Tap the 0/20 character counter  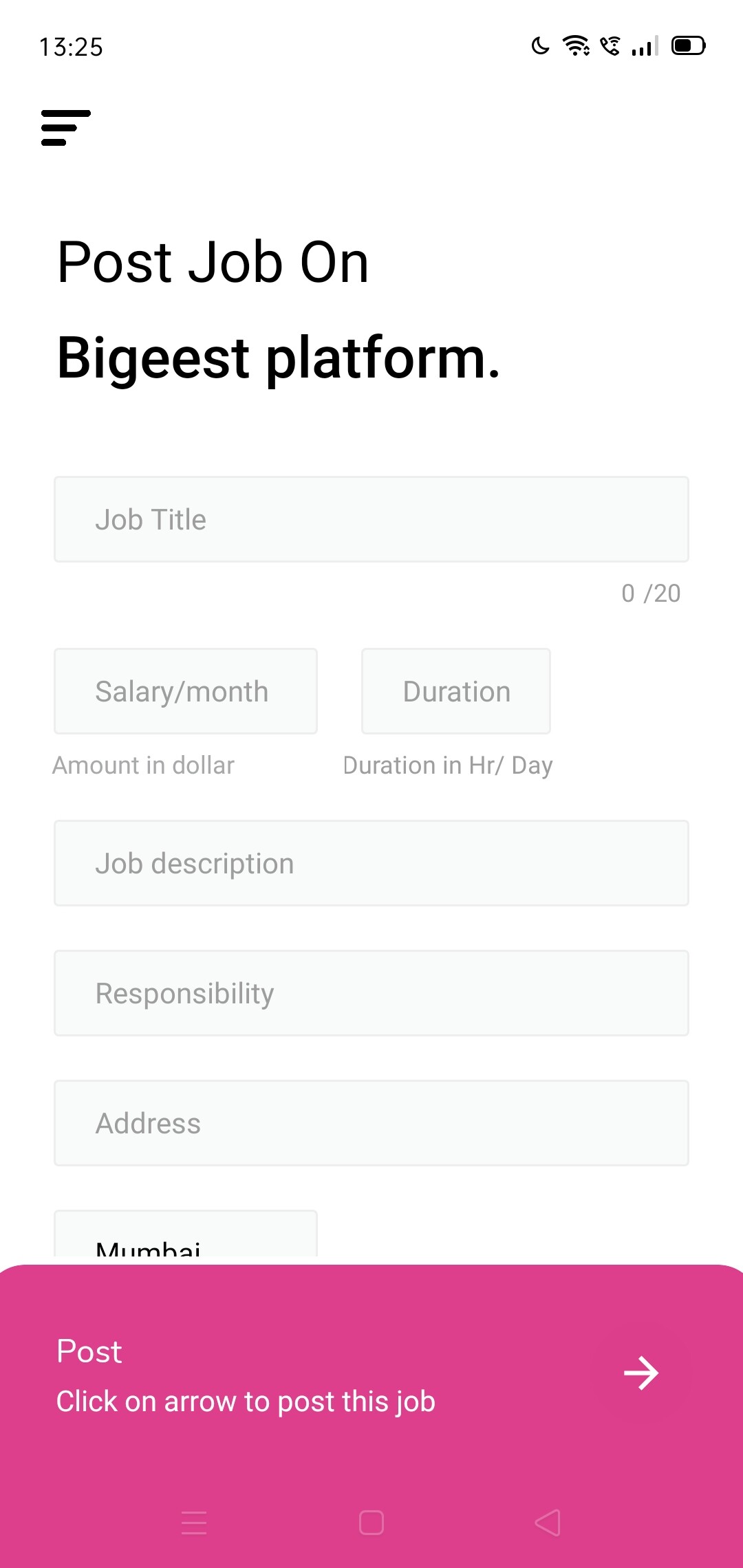pyautogui.click(x=651, y=594)
